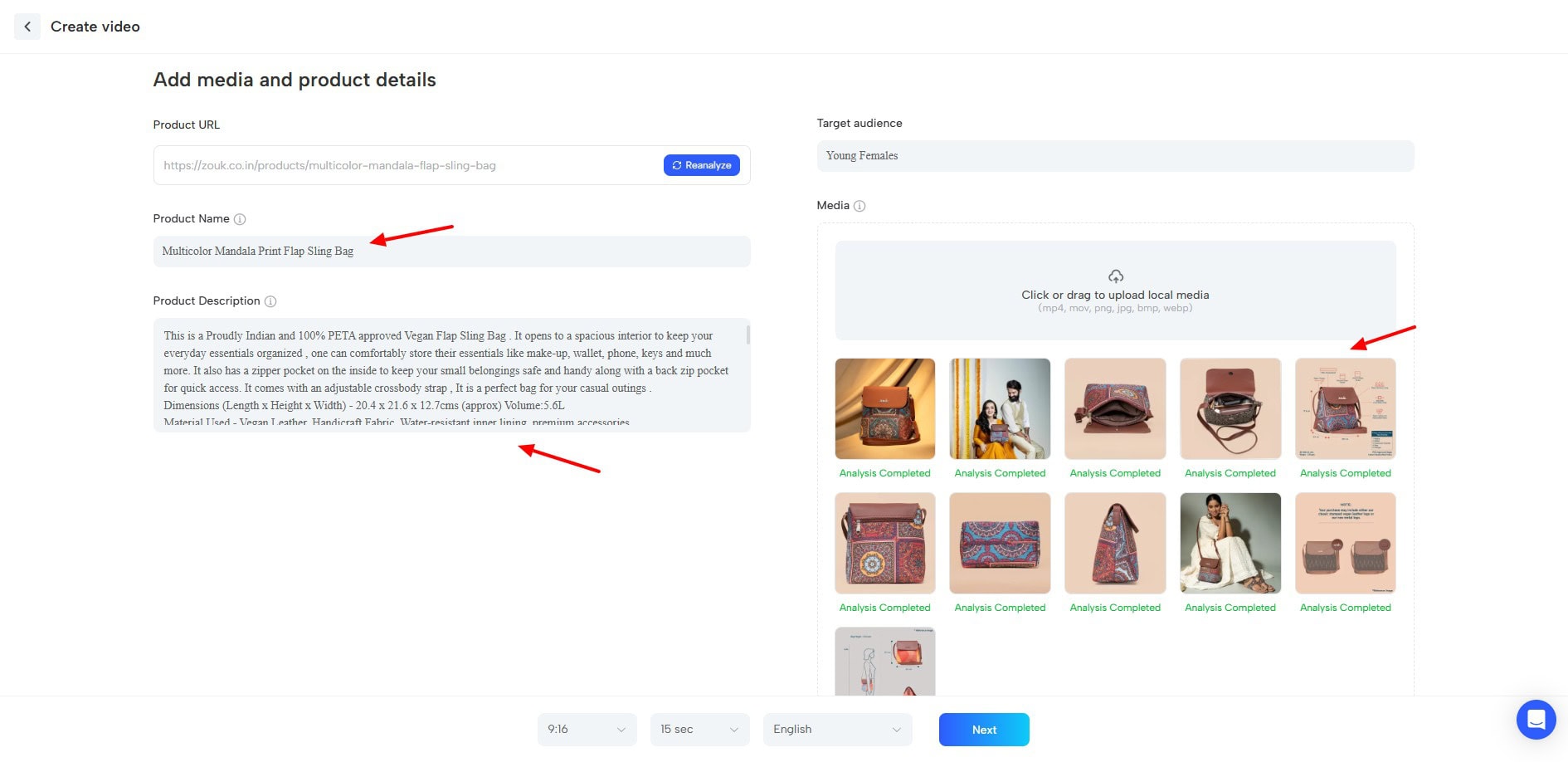This screenshot has height=762, width=1568.
Task: Open the 9:16 aspect ratio dropdown
Action: pyautogui.click(x=587, y=730)
